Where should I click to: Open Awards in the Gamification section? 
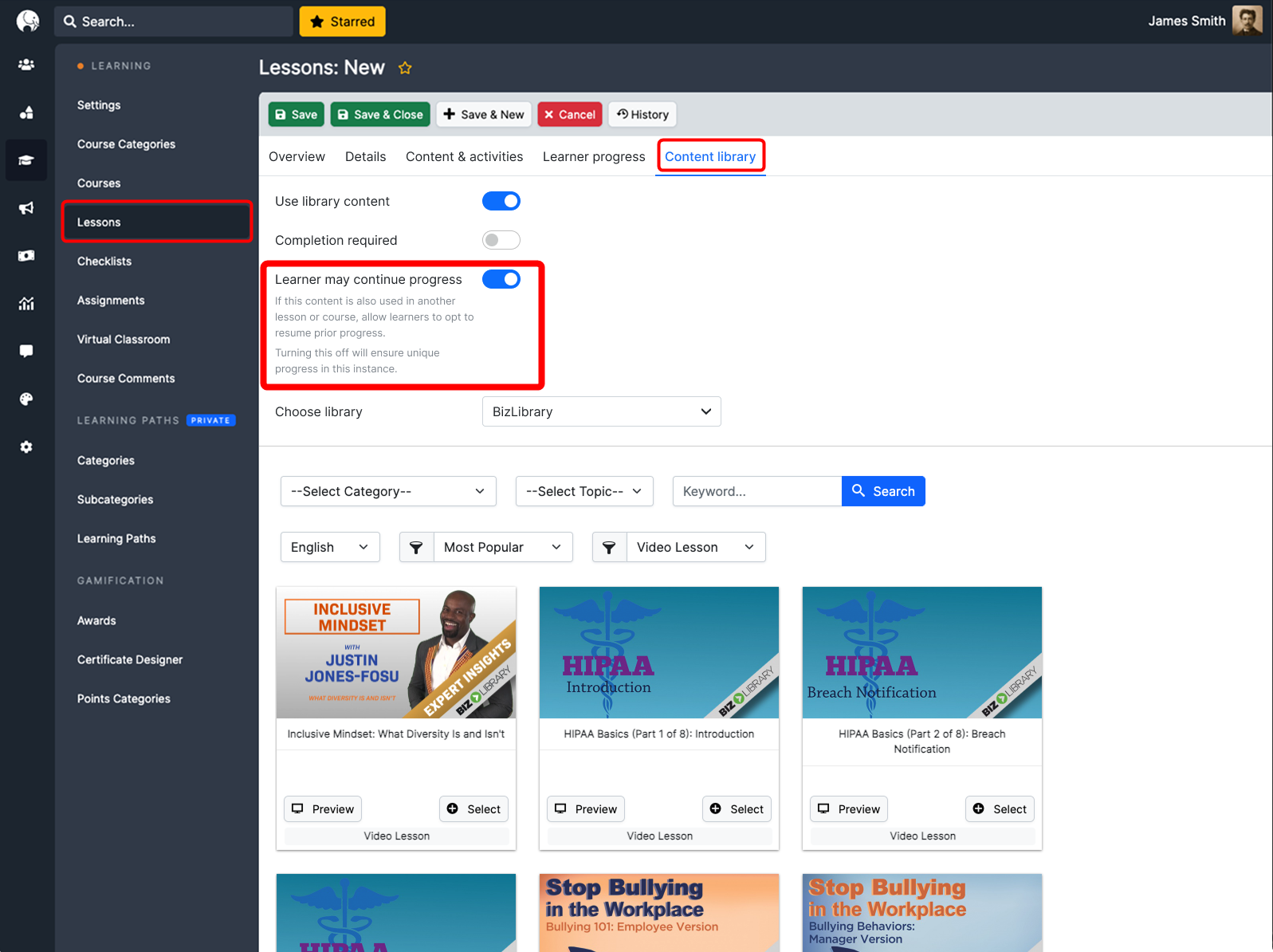(96, 621)
